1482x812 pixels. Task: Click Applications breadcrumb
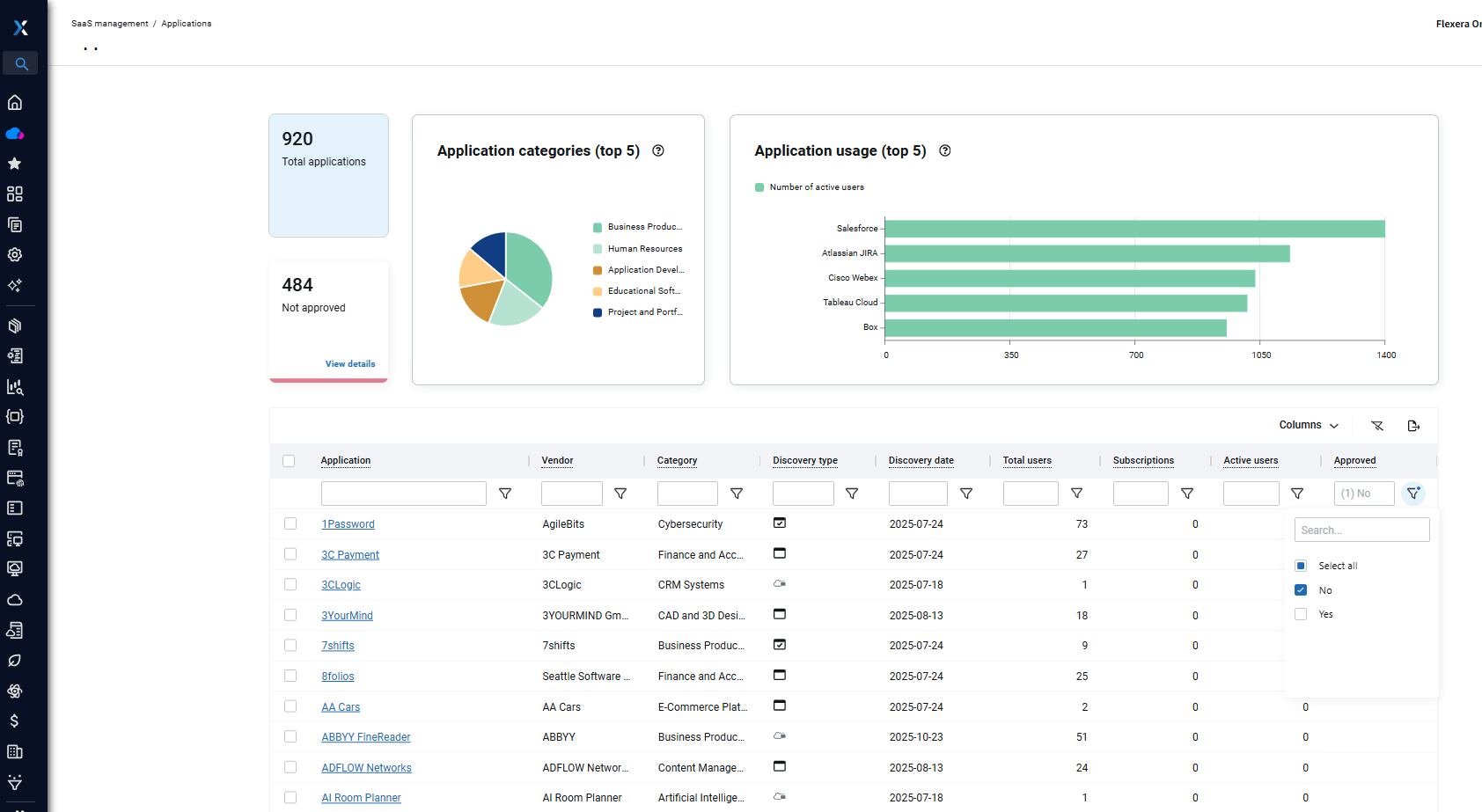(187, 24)
